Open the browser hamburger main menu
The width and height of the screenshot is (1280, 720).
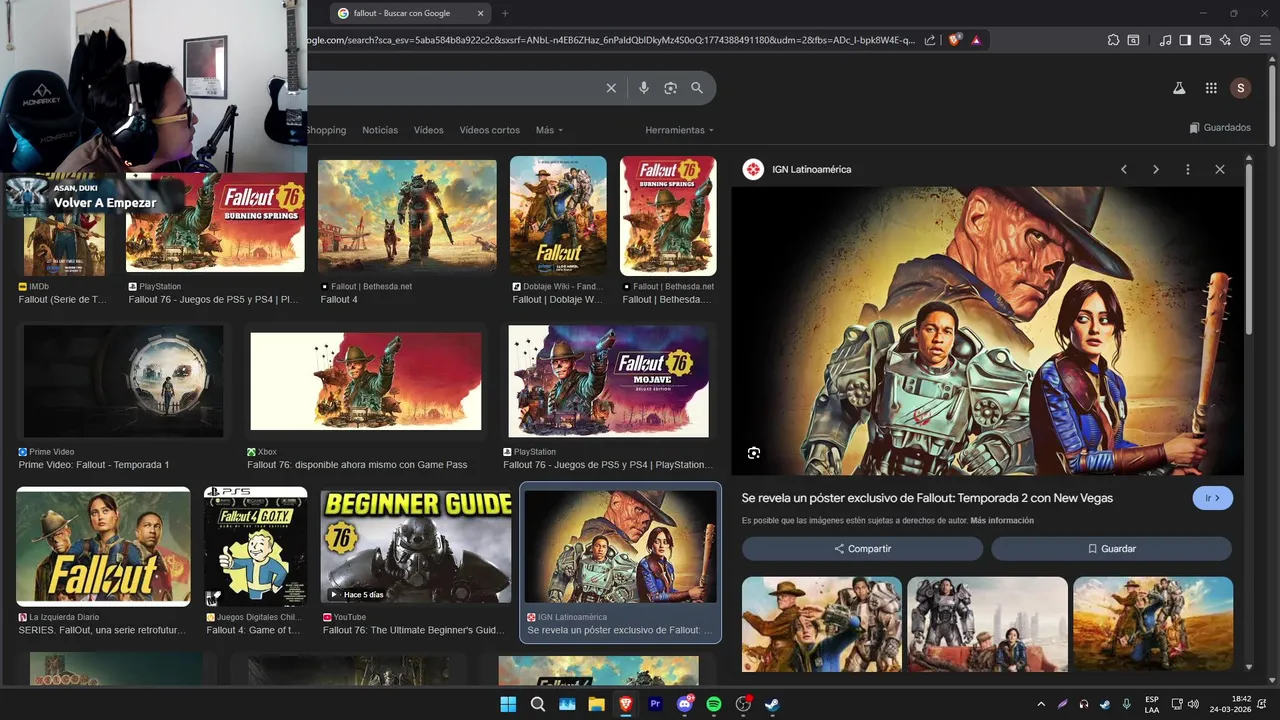tap(1265, 40)
